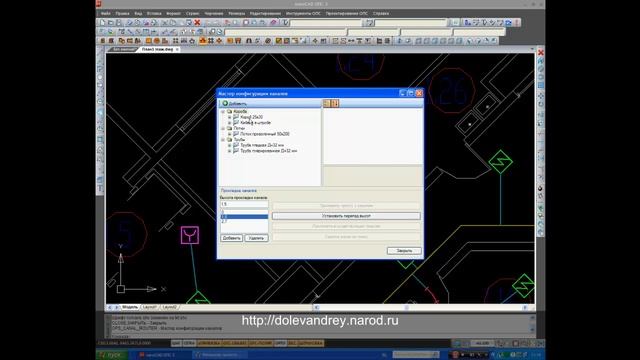This screenshot has height=360, width=640.
Task: Open the Вид menu
Action: (138, 13)
